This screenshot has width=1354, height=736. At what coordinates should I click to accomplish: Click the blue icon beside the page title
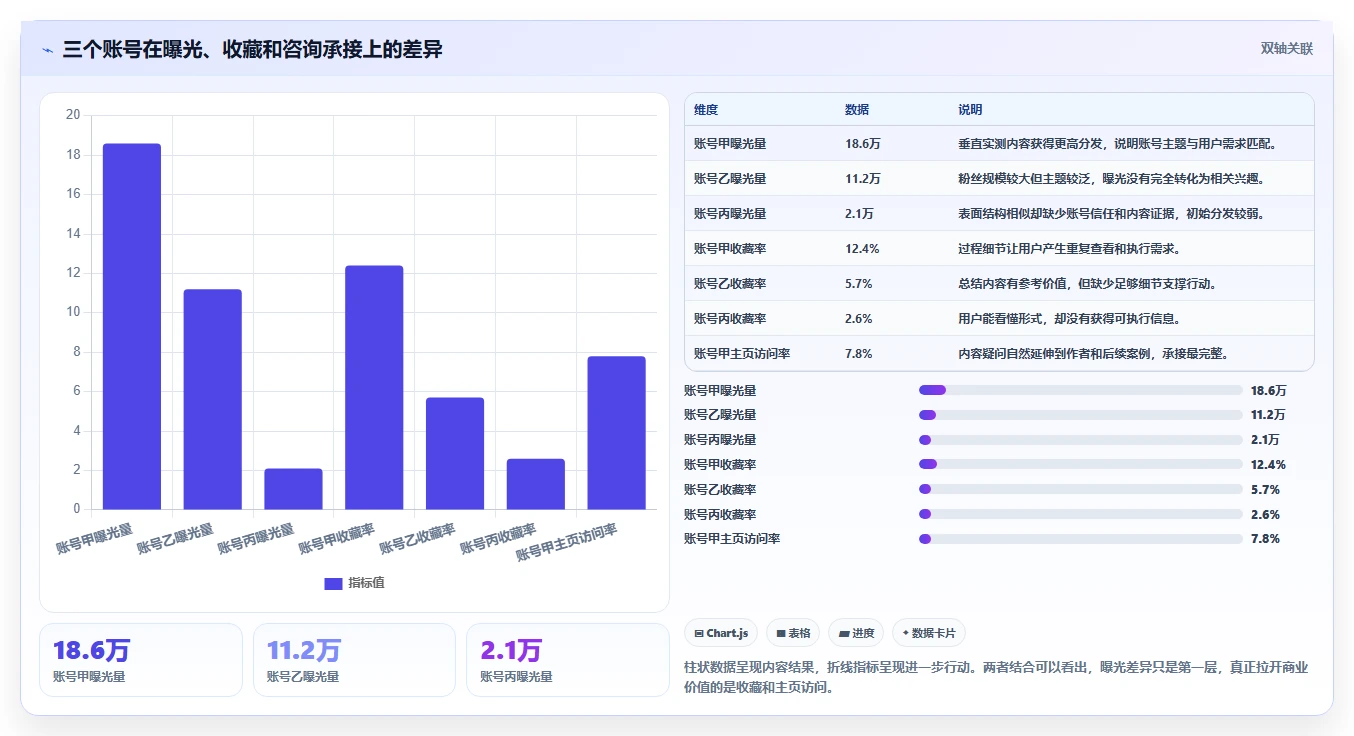(x=47, y=50)
